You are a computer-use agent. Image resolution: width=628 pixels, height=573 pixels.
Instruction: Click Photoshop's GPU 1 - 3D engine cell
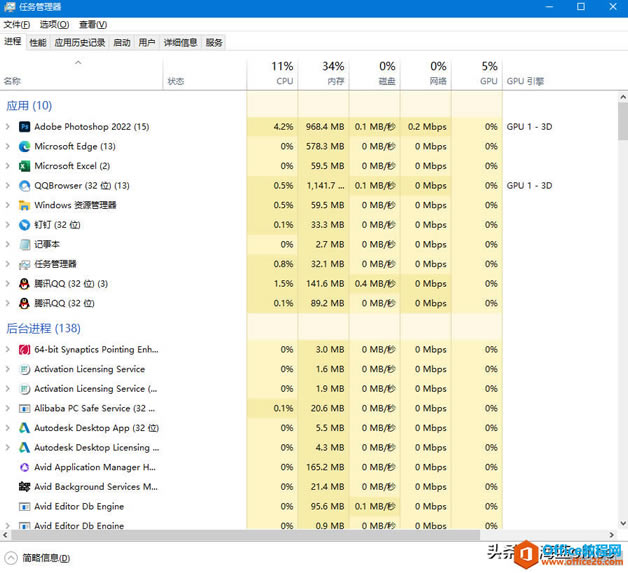click(x=529, y=127)
